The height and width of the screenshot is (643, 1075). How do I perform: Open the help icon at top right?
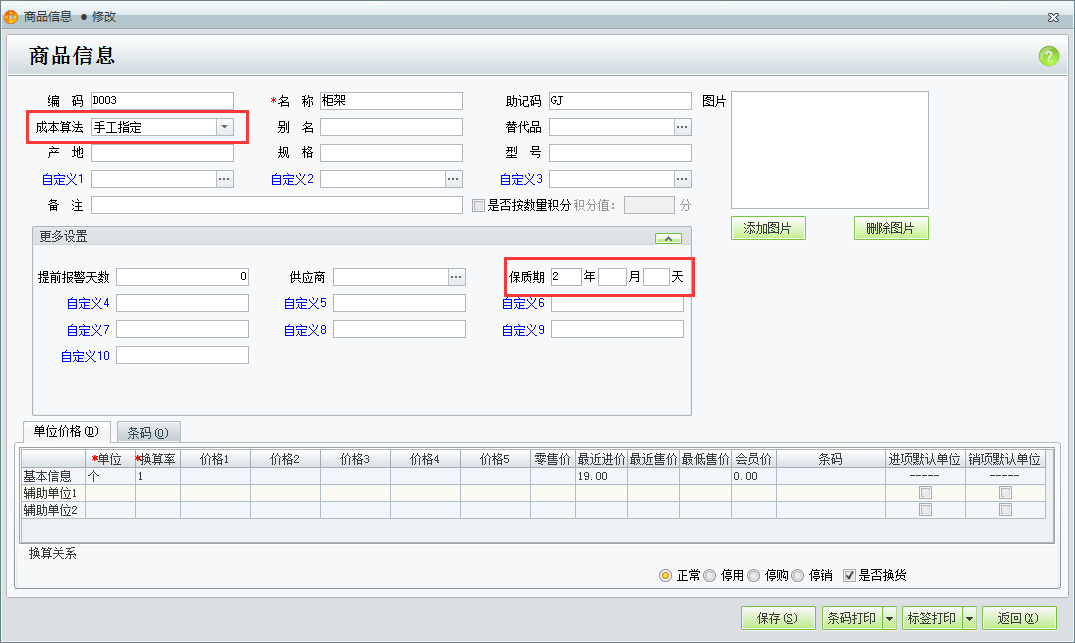coord(1049,57)
